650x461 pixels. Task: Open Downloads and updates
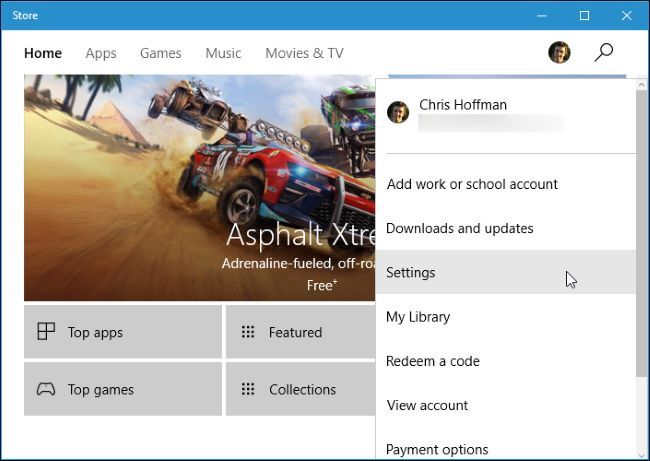[x=505, y=228]
